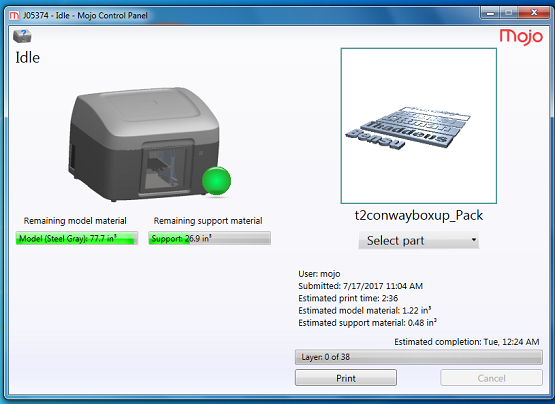Click the Mojo printer illustration

[144, 144]
